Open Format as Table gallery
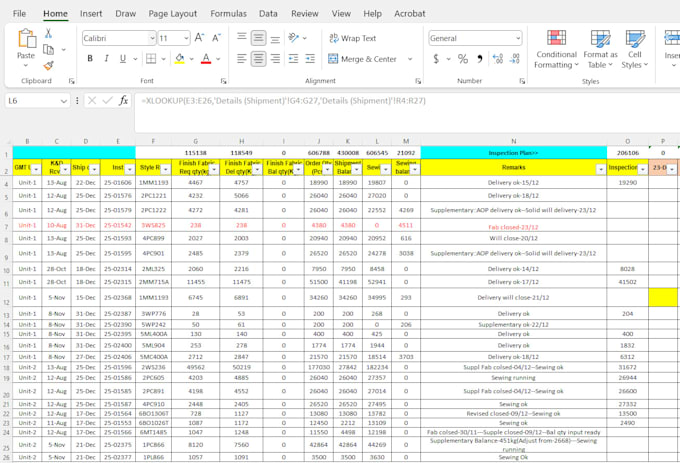Viewport: 680px width, 463px height. coord(600,49)
